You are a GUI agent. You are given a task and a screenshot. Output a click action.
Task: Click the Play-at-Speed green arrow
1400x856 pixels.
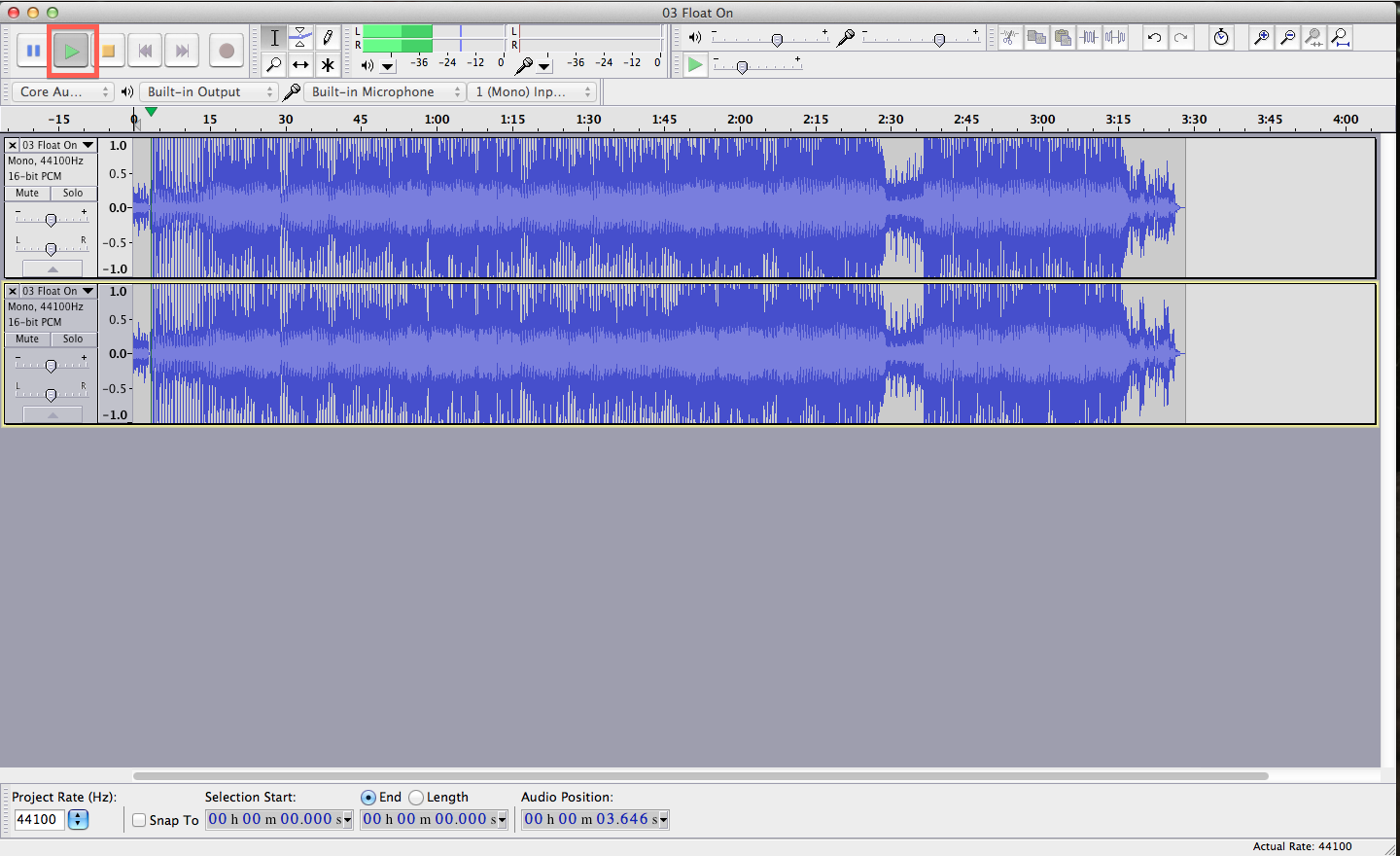(x=695, y=65)
